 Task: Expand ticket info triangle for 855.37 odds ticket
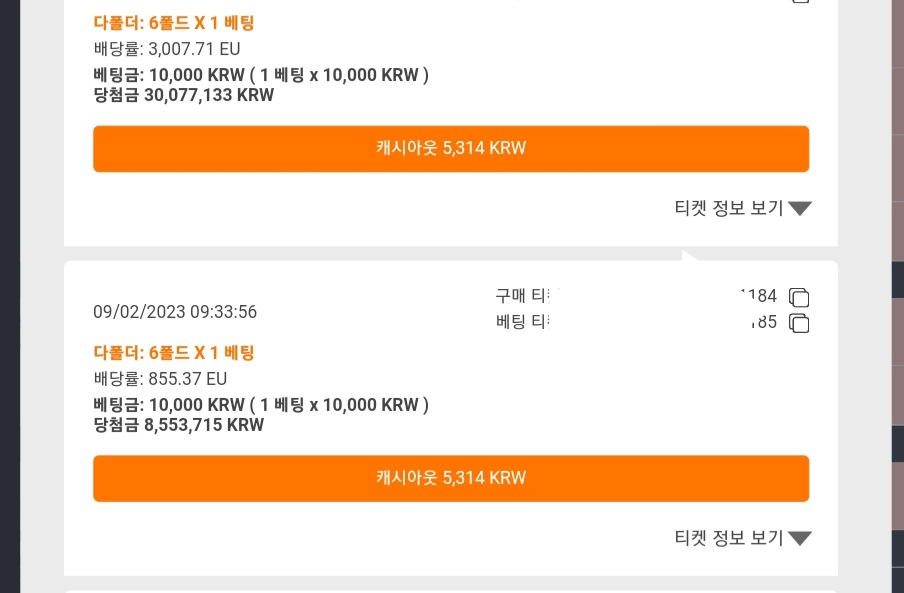[800, 538]
